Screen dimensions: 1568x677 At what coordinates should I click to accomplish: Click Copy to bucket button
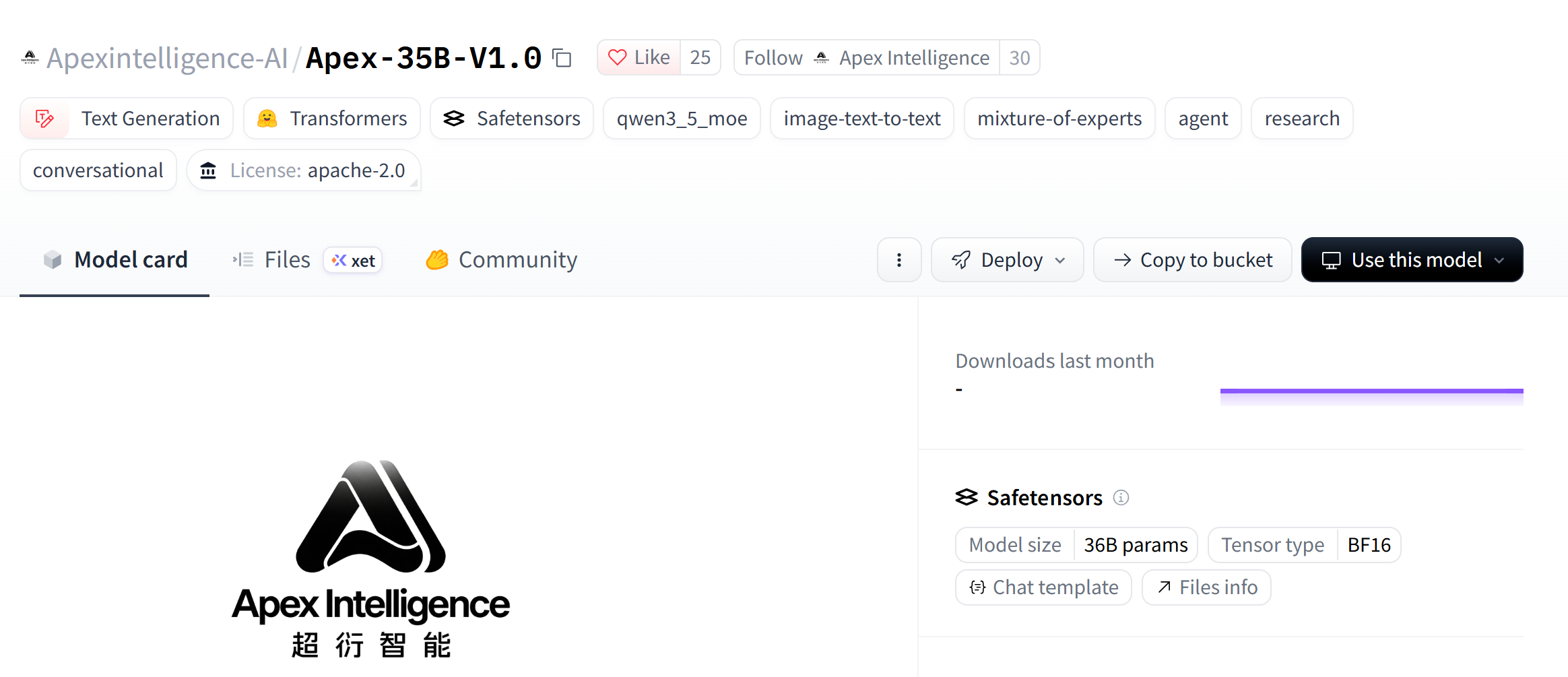pos(1193,260)
